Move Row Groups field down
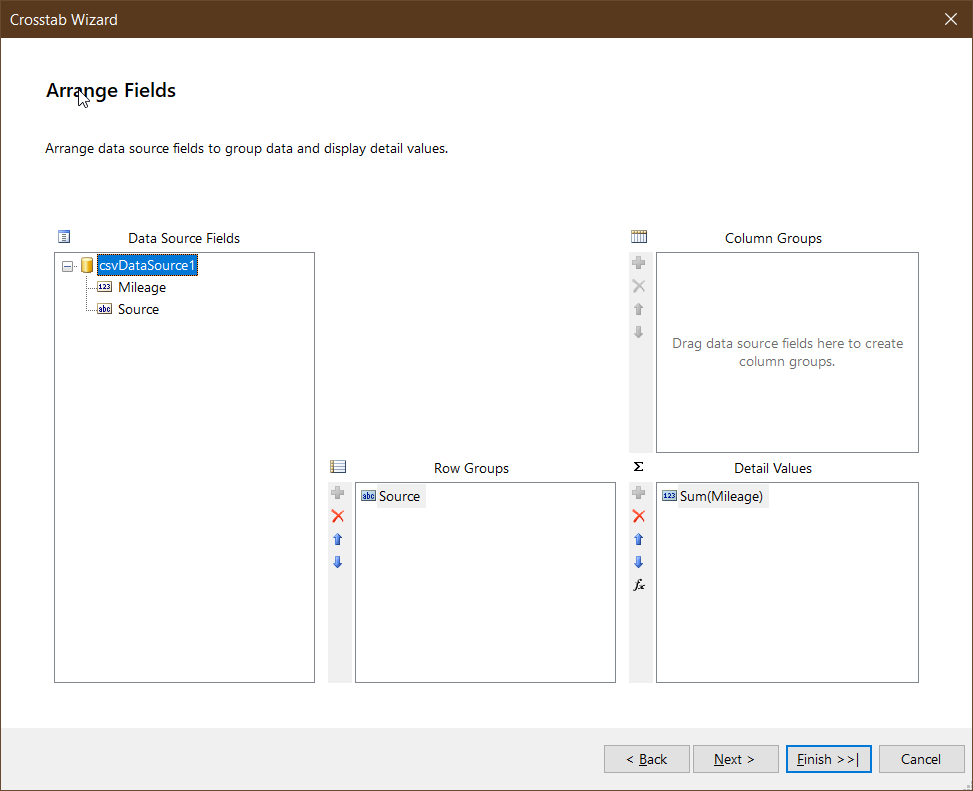The height and width of the screenshot is (791, 973). [x=338, y=562]
